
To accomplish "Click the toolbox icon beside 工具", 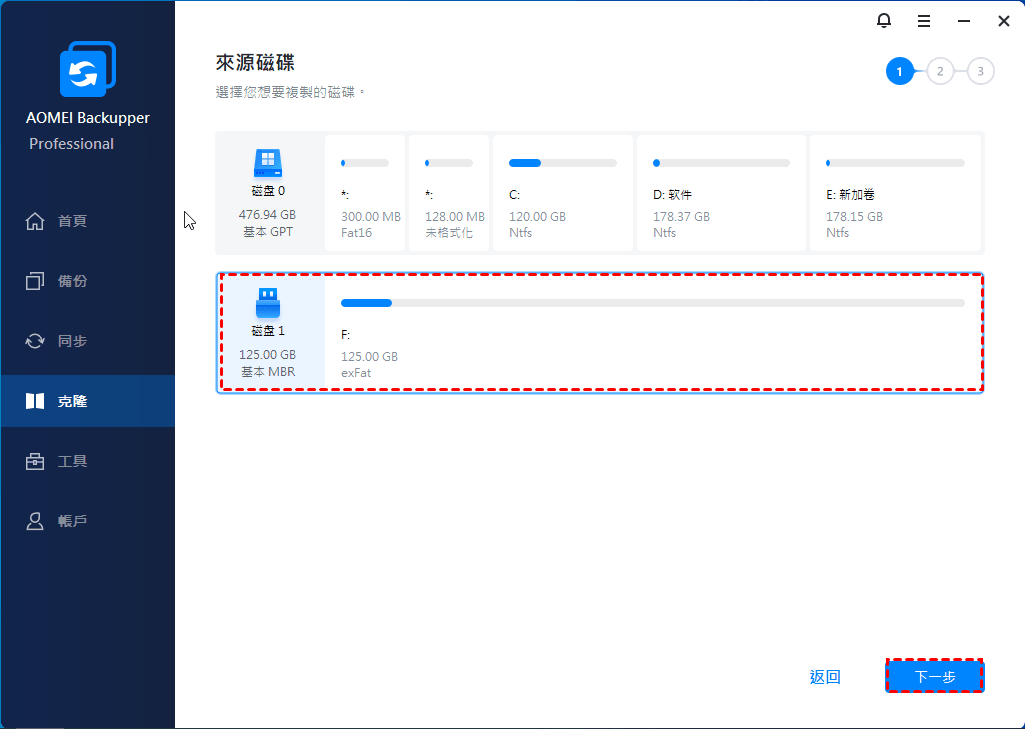I will click(35, 461).
